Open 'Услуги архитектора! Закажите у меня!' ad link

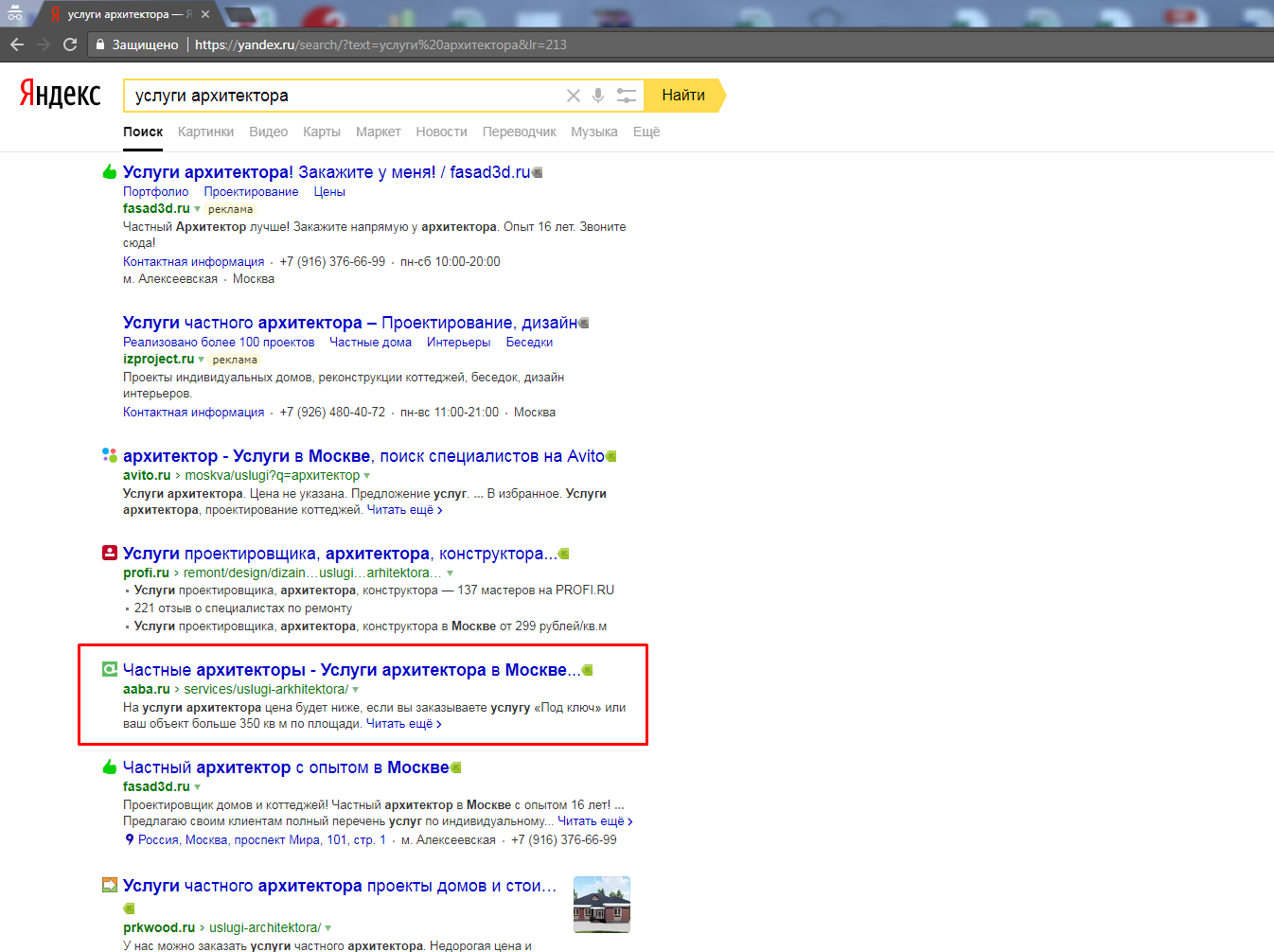(327, 172)
